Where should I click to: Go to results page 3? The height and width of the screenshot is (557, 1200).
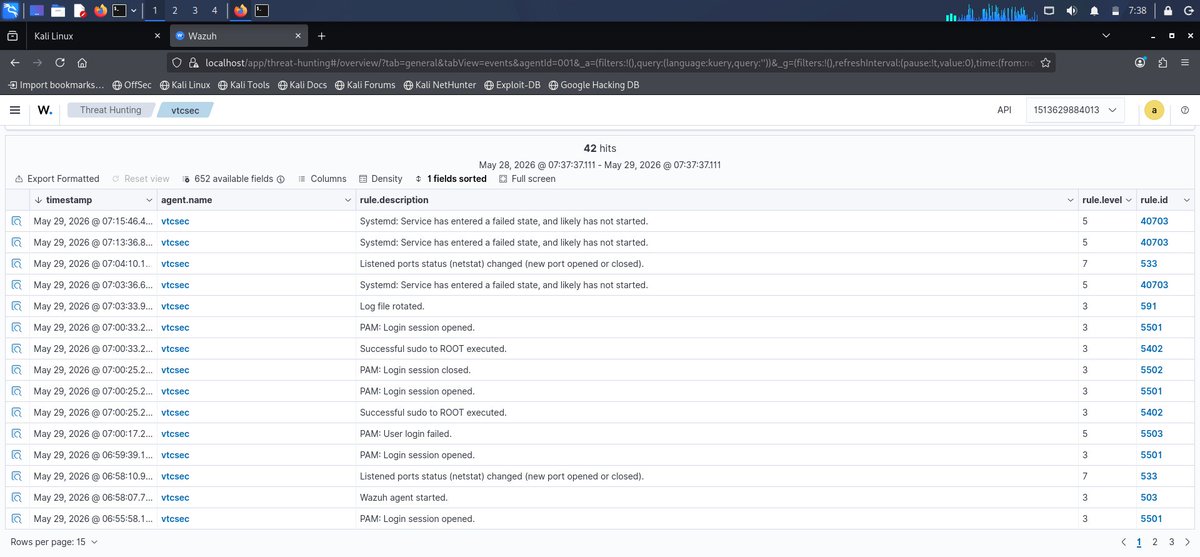[1171, 542]
